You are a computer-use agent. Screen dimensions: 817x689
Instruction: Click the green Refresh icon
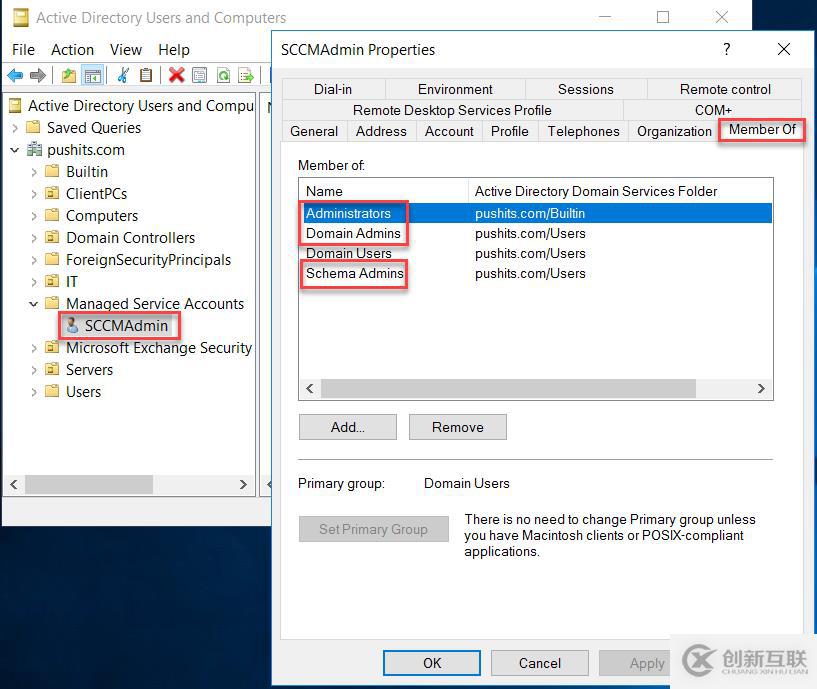[x=224, y=76]
